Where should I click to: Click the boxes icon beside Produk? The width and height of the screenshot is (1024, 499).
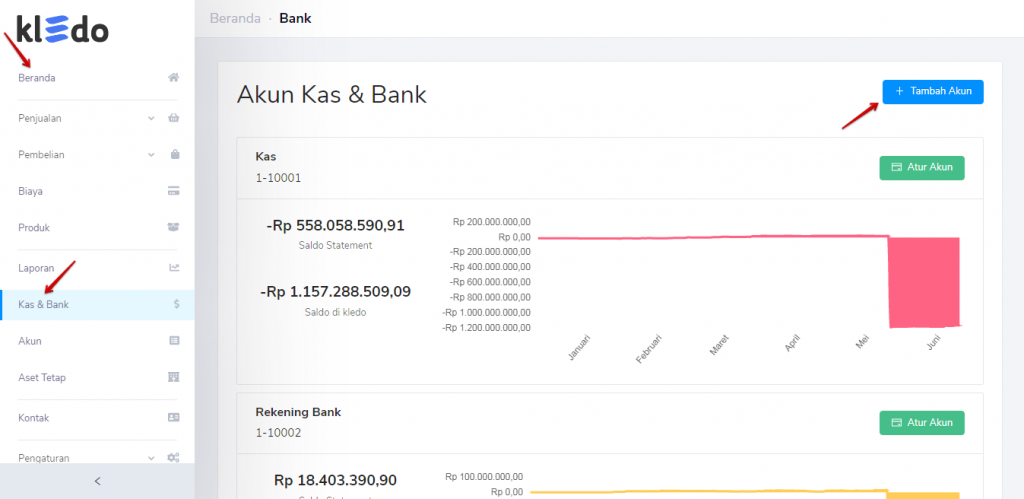point(173,228)
